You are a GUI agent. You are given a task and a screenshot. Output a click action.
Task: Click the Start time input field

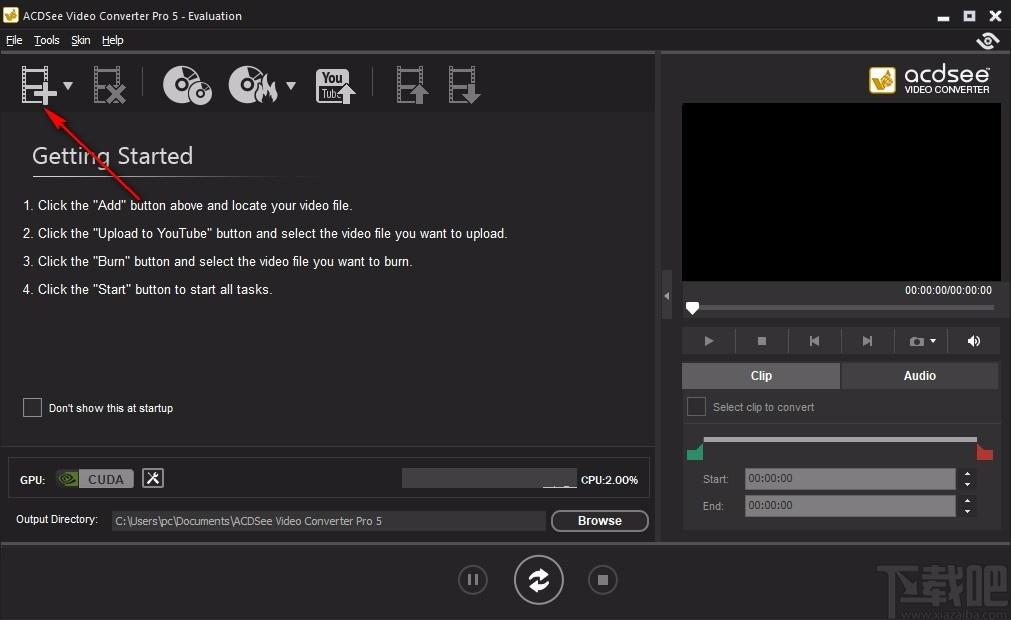point(850,479)
